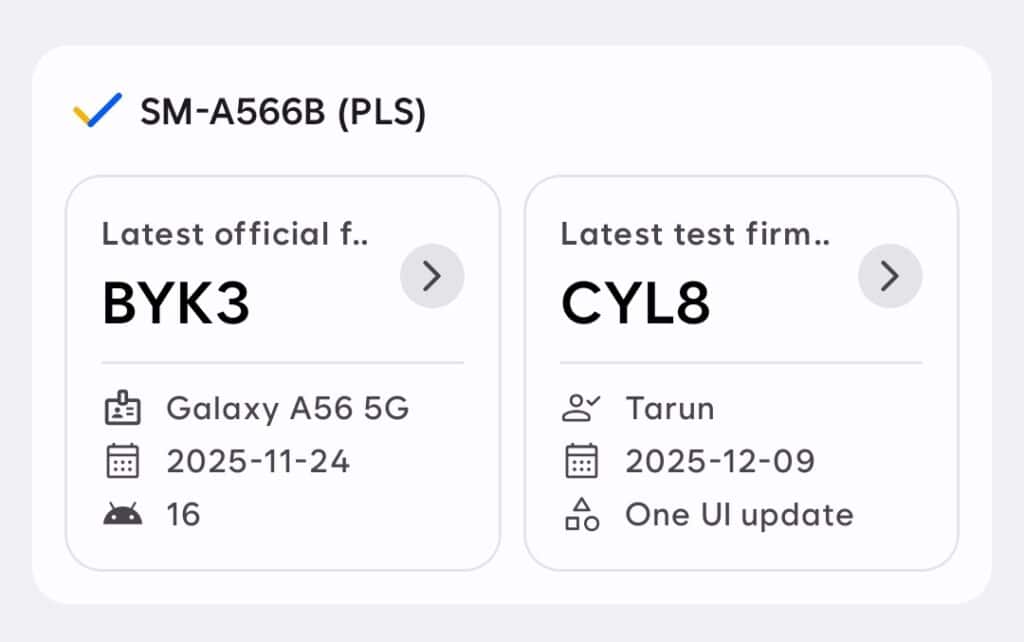Click the hierarchy icon beside One UI update
The width and height of the screenshot is (1024, 642).
(580, 515)
